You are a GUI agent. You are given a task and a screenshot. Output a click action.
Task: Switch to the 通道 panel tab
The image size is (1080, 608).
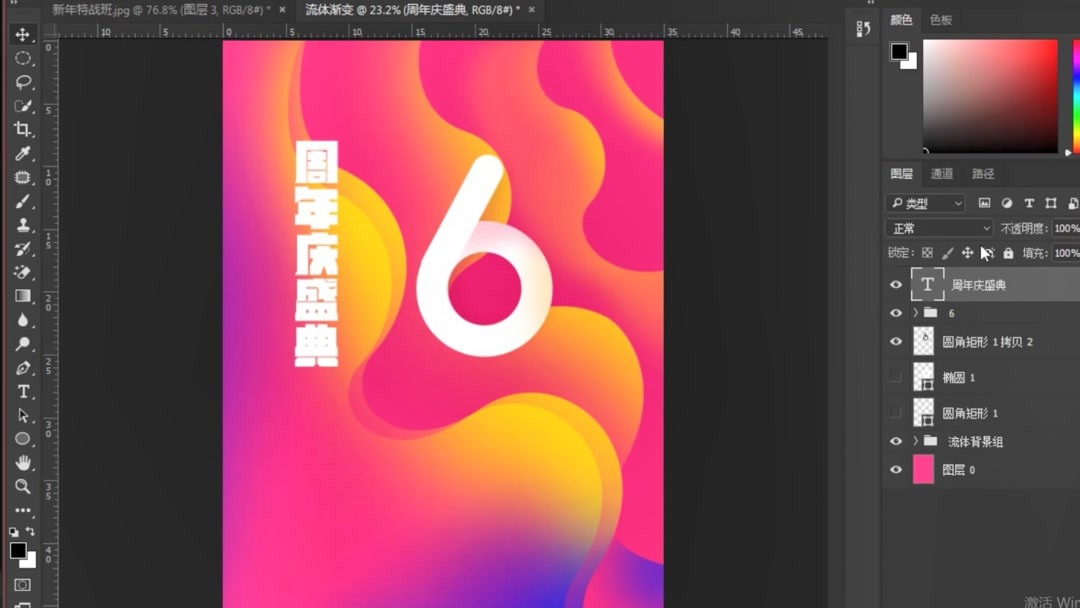[941, 173]
